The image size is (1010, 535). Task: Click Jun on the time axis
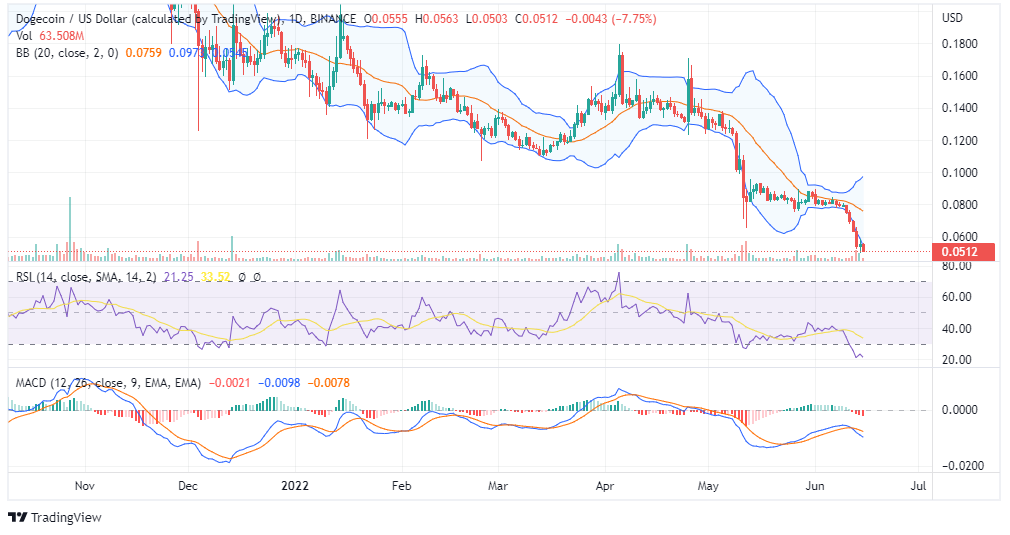(815, 485)
